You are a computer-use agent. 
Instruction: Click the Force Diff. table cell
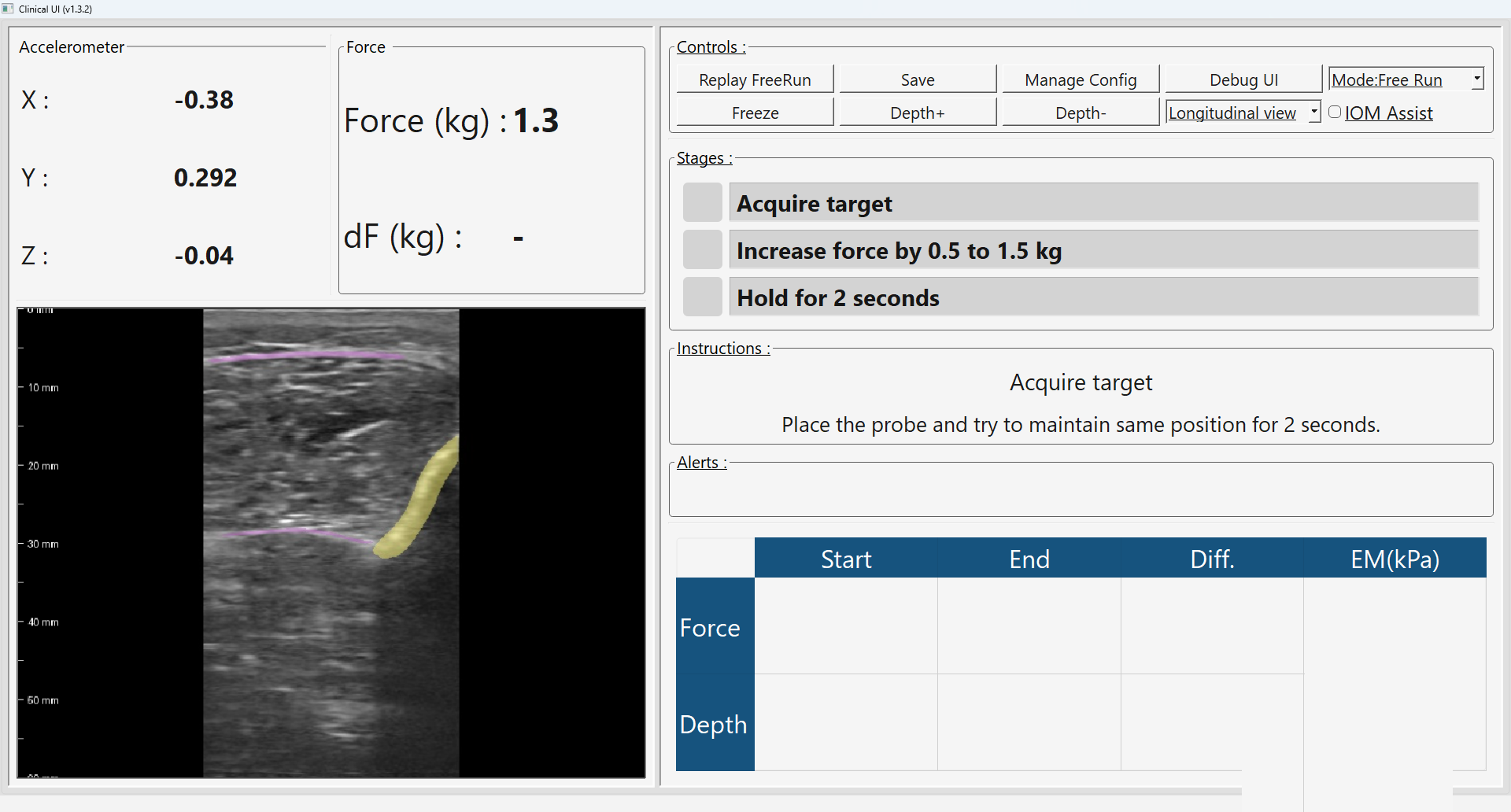tap(1213, 626)
